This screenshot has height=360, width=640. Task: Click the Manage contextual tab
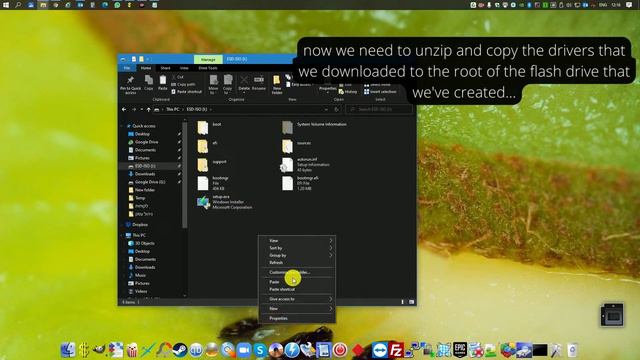[208, 60]
